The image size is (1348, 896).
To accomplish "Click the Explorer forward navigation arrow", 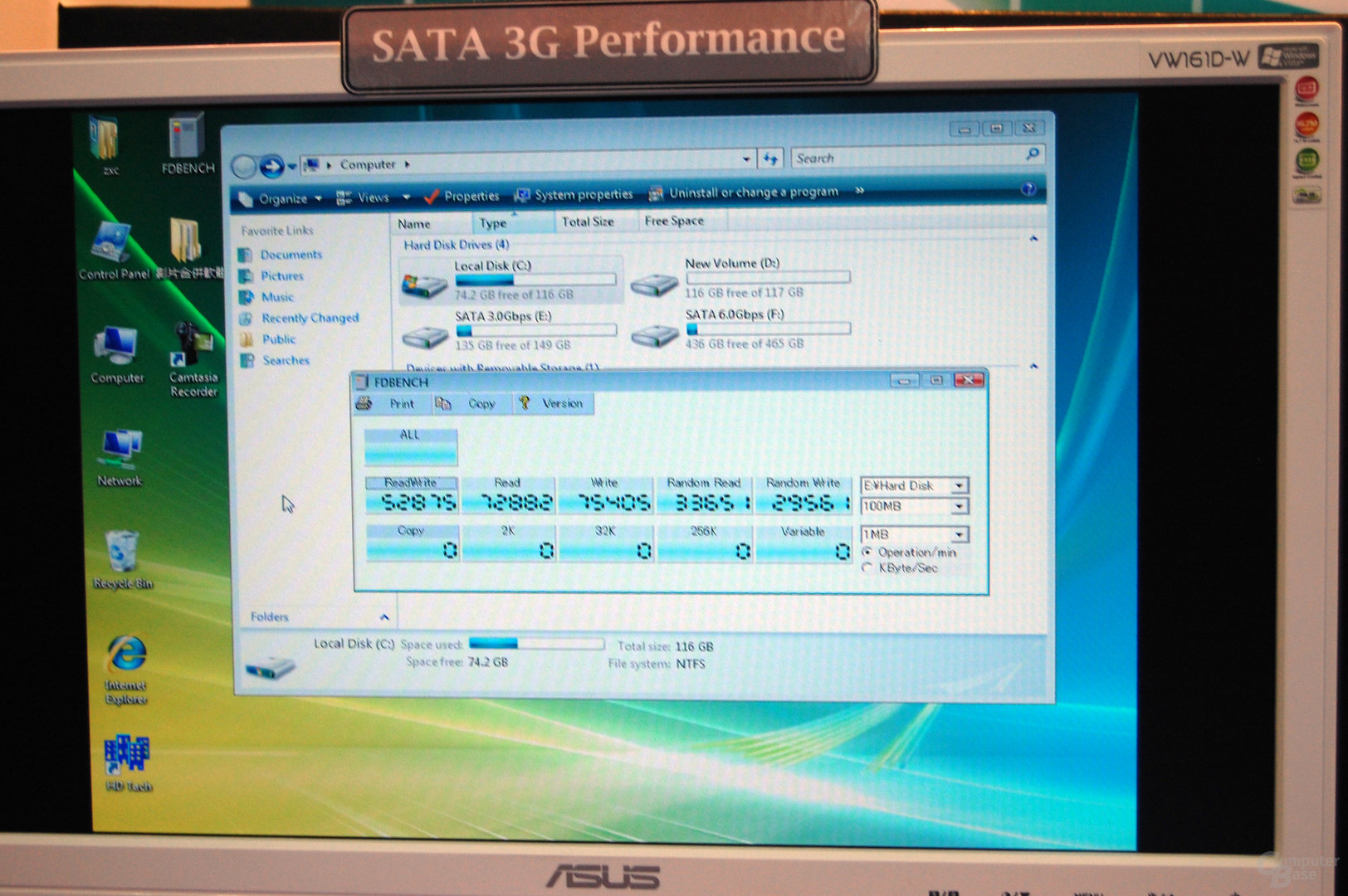I will [x=271, y=167].
